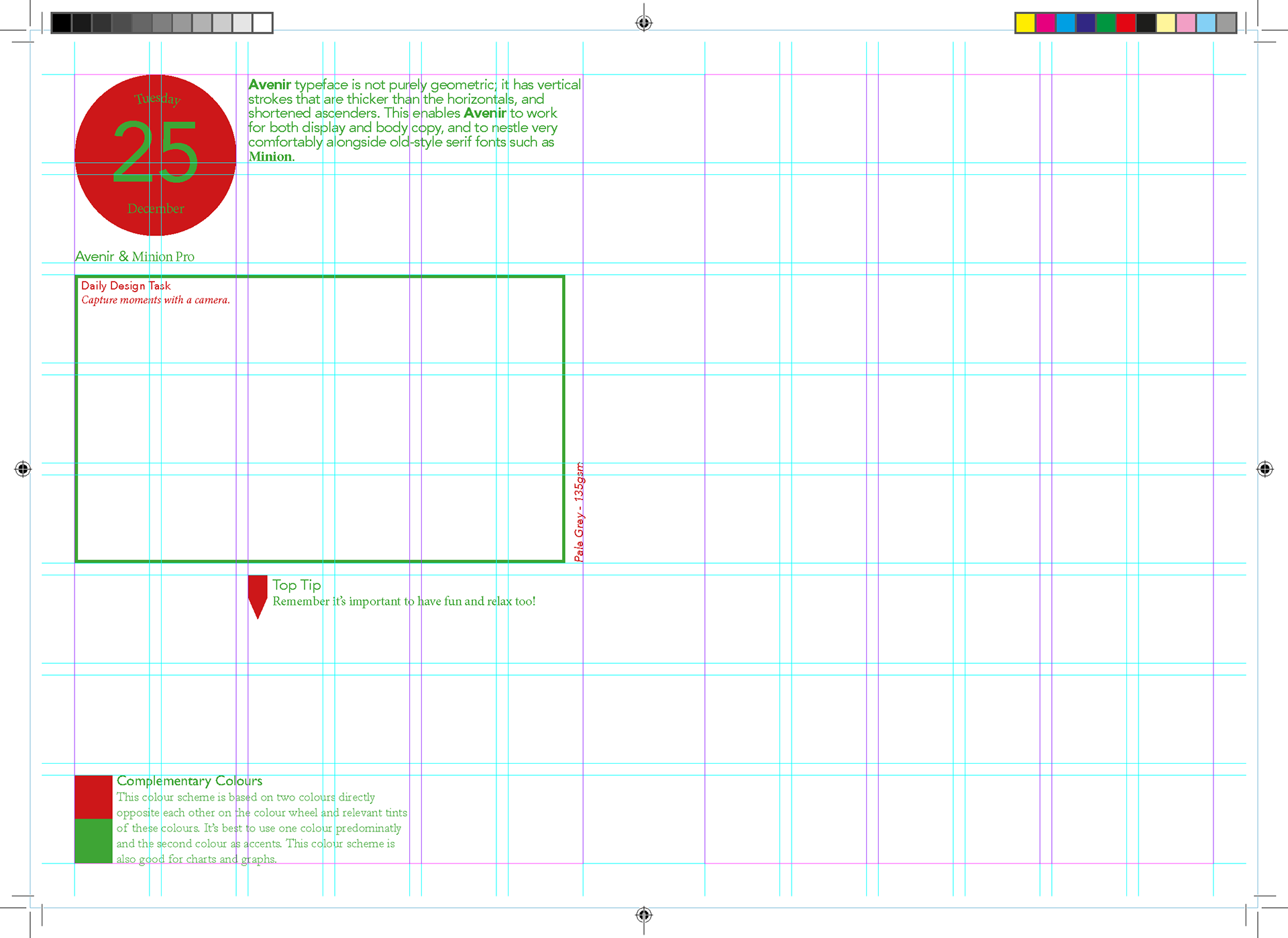Select the magenta swatch in the colour bar
Viewport: 1288px width, 938px height.
[x=1045, y=23]
